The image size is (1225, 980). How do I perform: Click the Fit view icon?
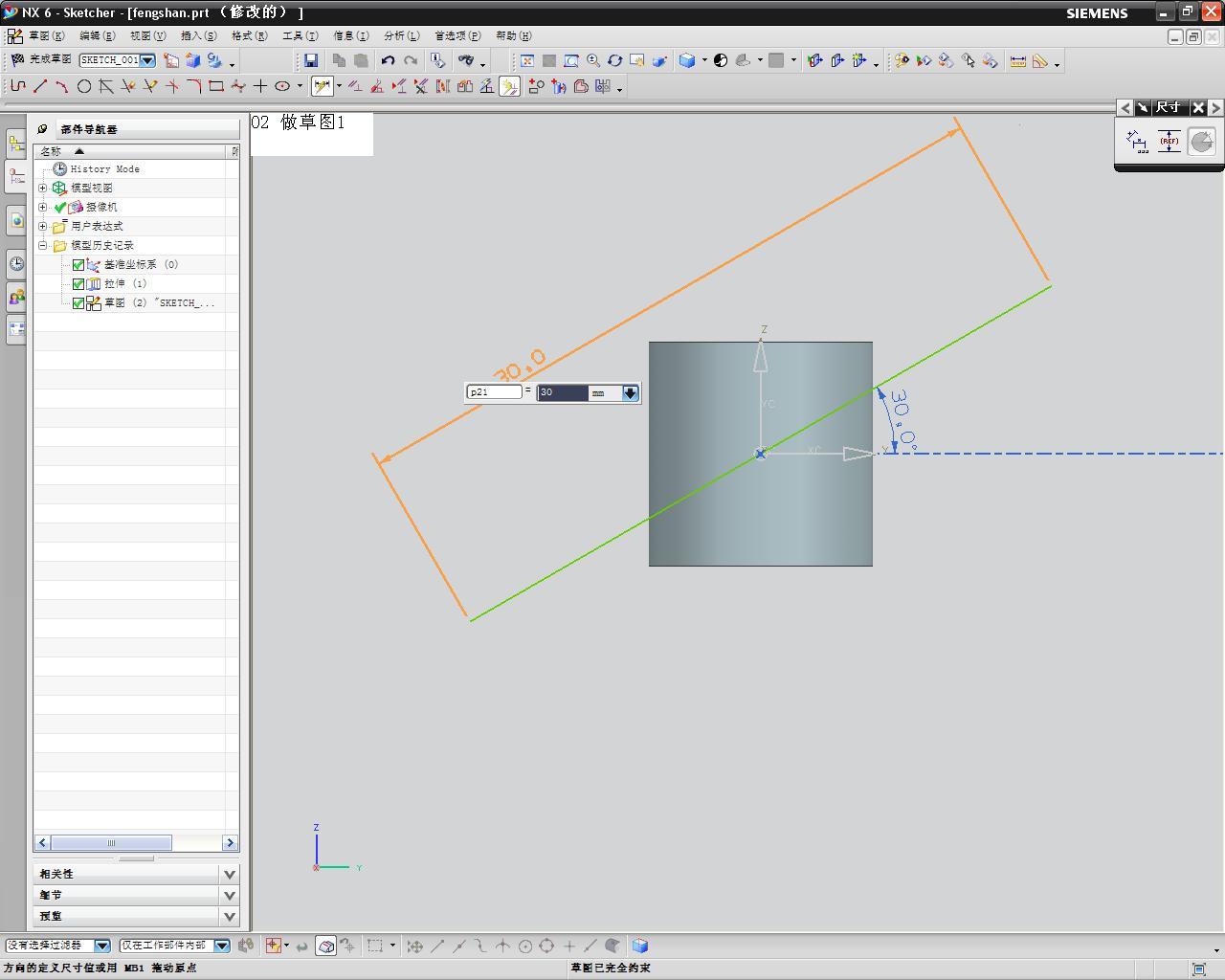pos(527,60)
